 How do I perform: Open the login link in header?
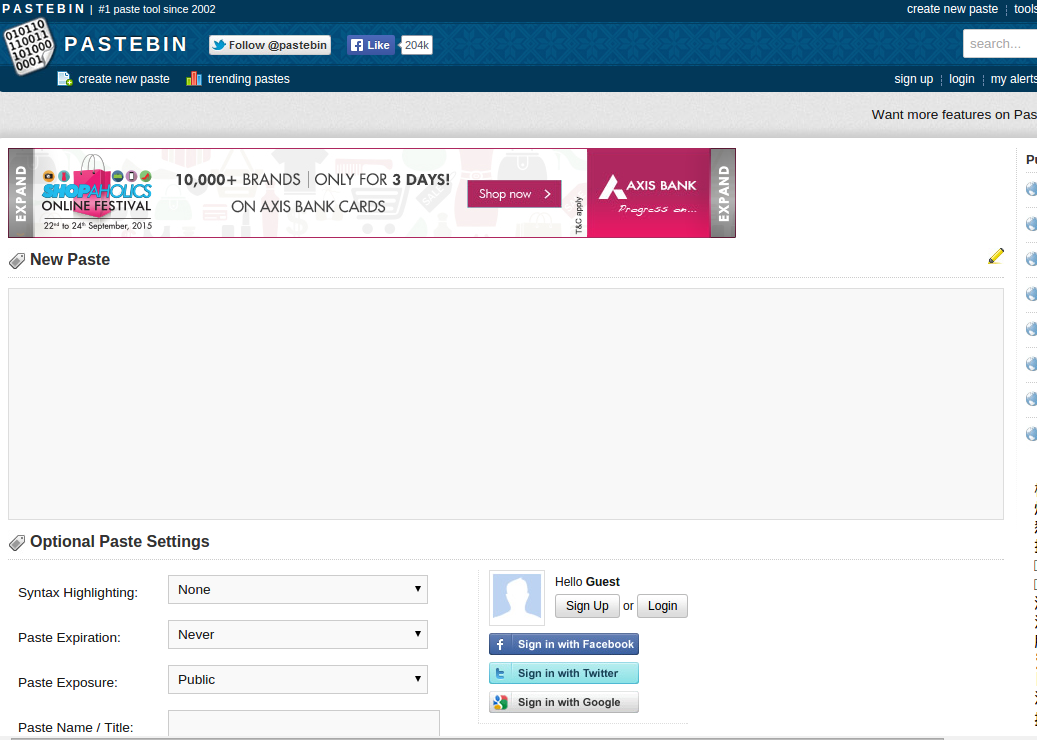(962, 79)
